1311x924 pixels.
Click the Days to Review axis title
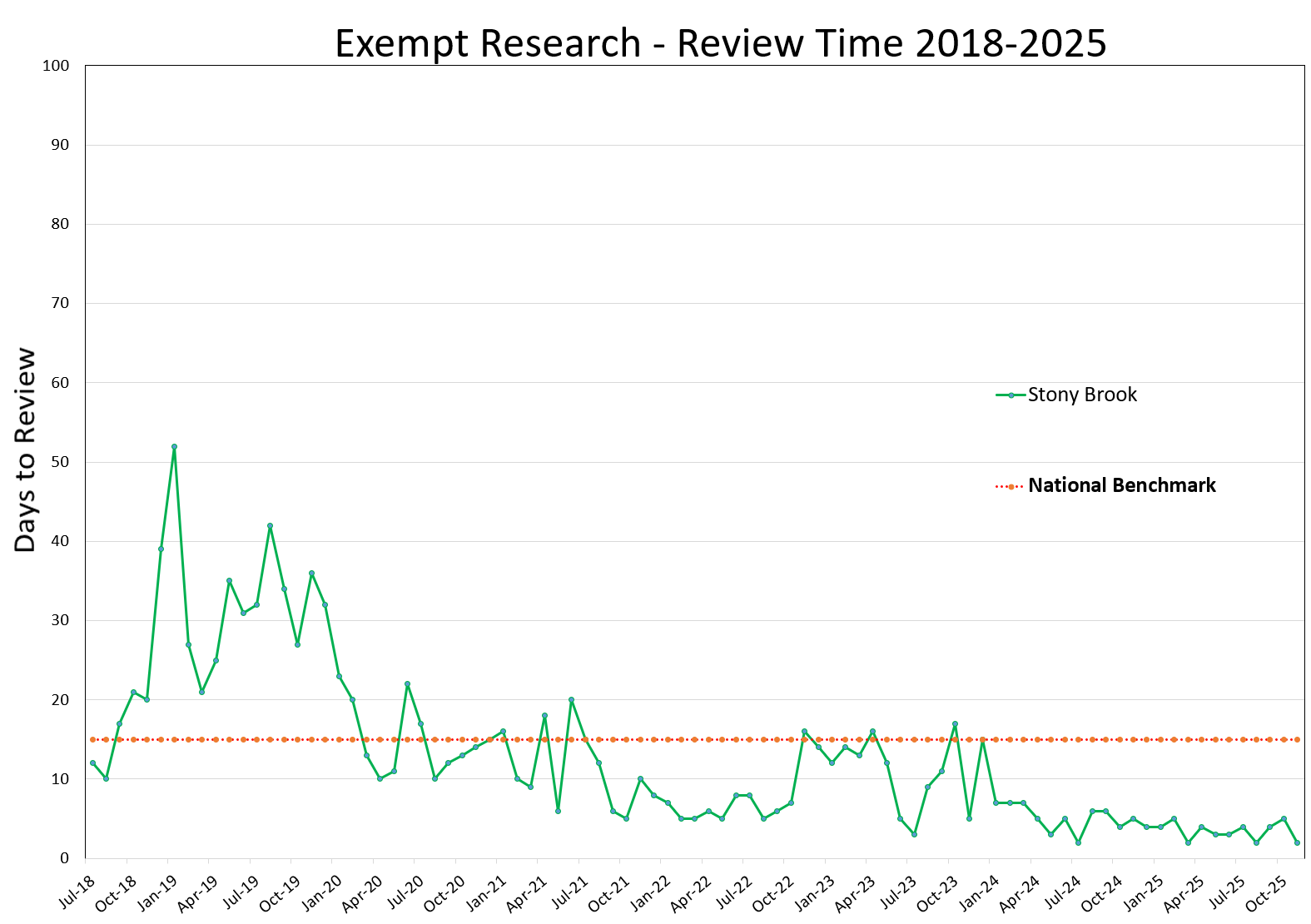tap(26, 450)
